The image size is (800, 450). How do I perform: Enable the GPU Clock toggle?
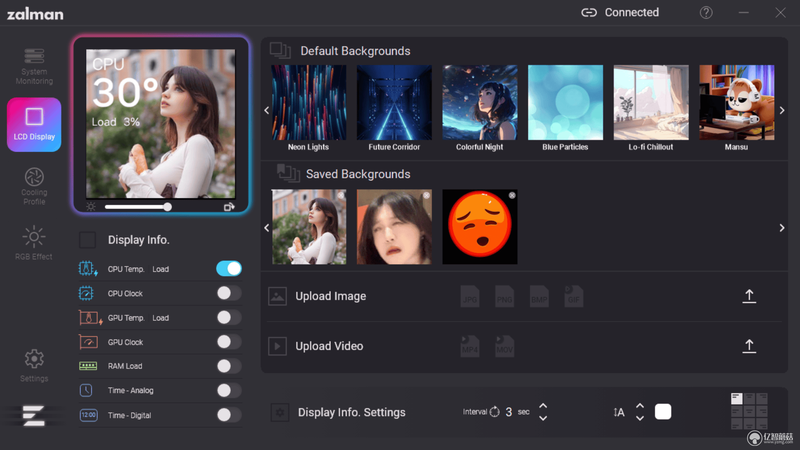click(x=229, y=342)
